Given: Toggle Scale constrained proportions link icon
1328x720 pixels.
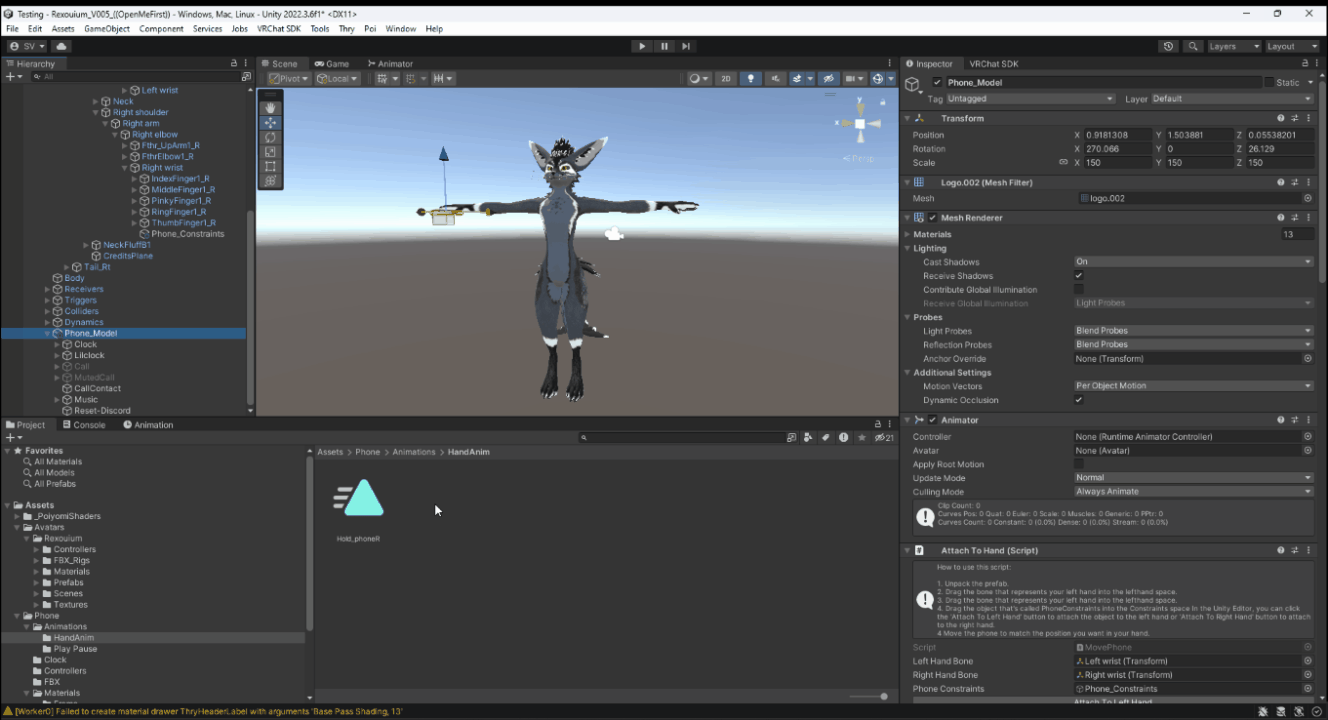Looking at the screenshot, I should point(1063,162).
